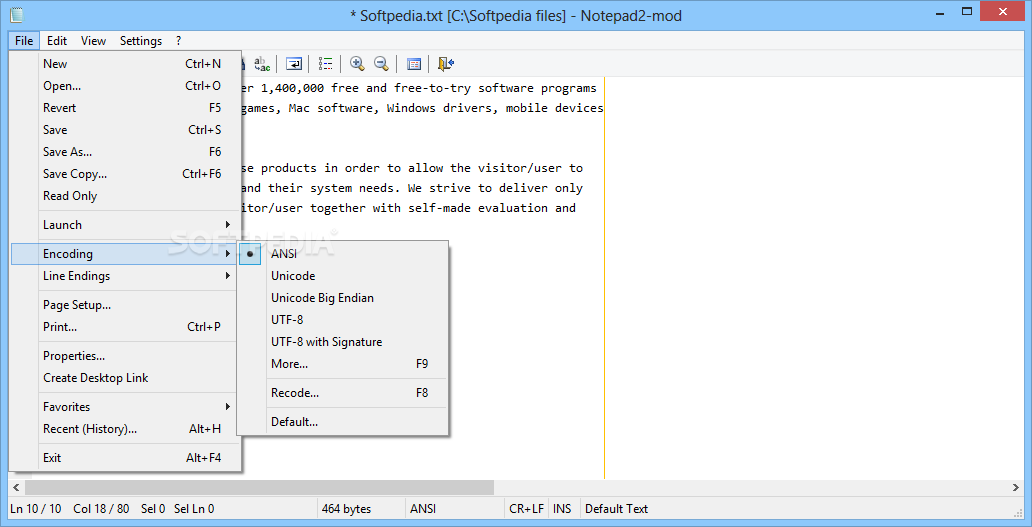Select Unicode encoding
Image resolution: width=1032 pixels, height=527 pixels.
[343, 276]
